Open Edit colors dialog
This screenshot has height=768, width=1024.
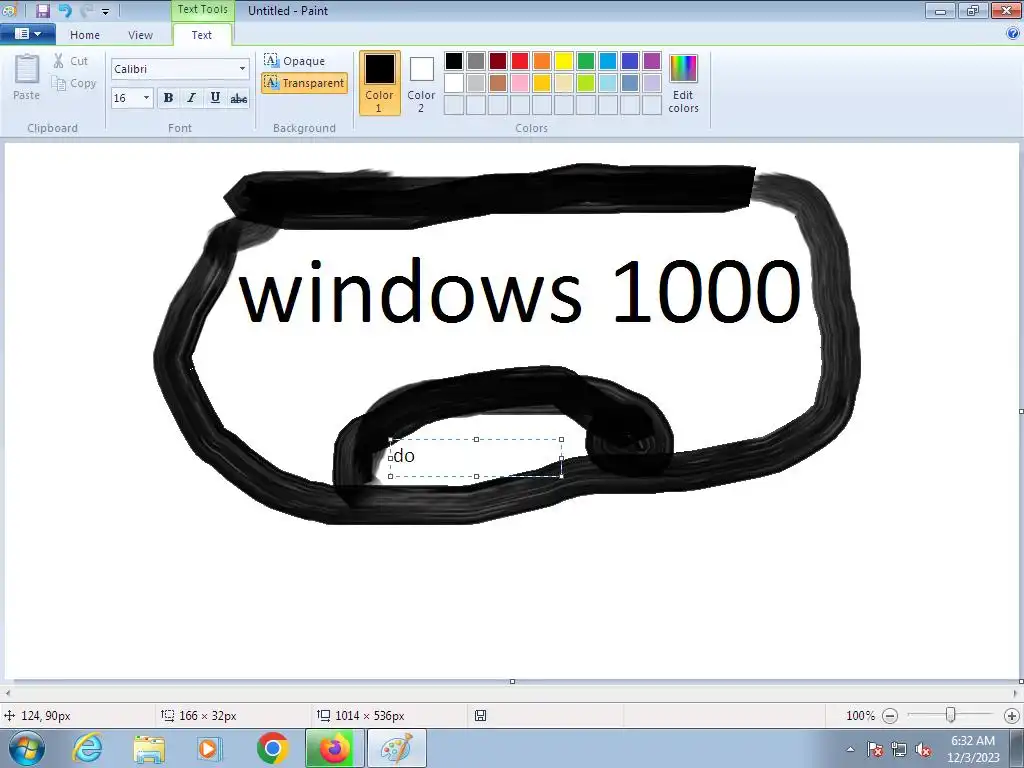coord(683,84)
